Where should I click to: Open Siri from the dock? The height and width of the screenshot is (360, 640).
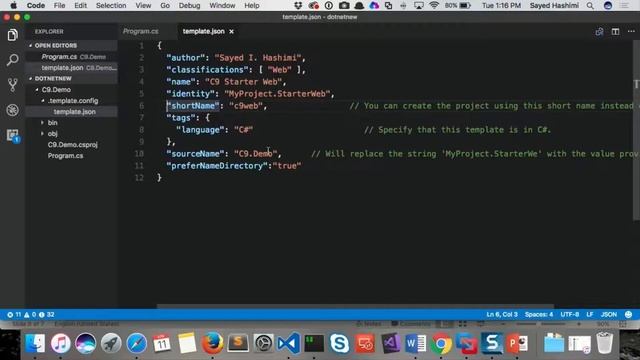85,343
